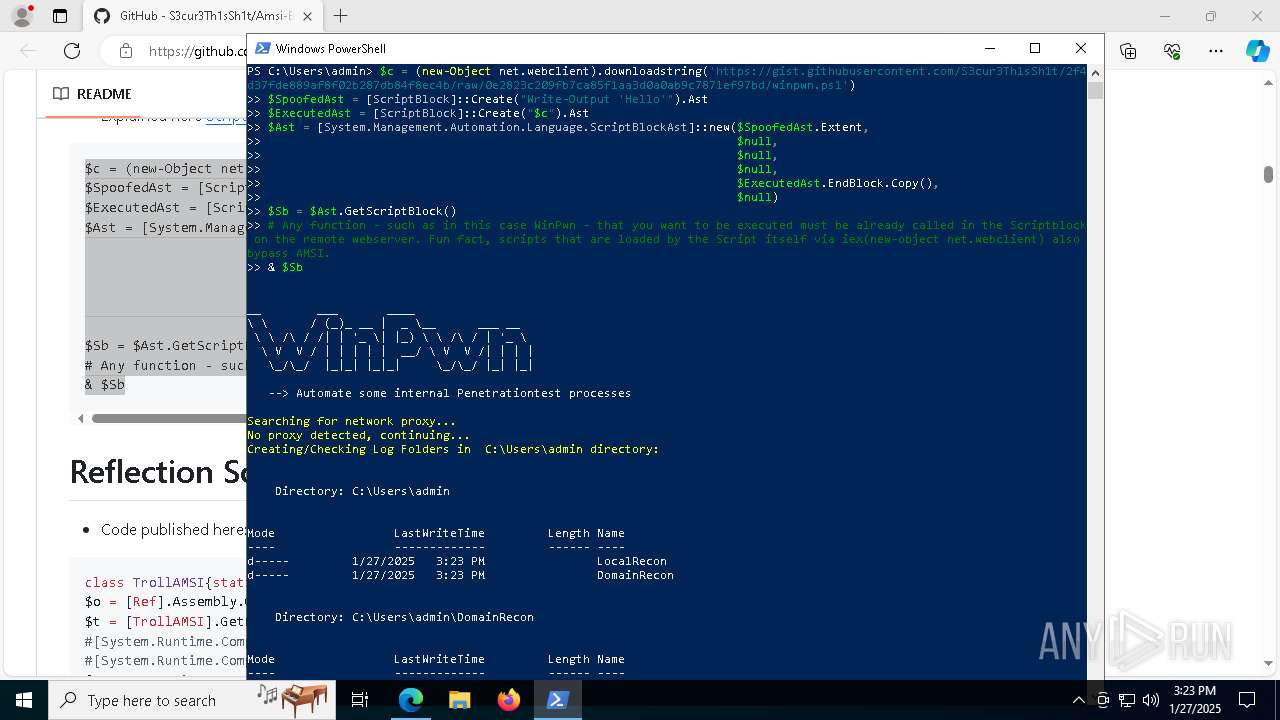
Task: Open Browser essentials heart icon
Action: pyautogui.click(x=1172, y=51)
